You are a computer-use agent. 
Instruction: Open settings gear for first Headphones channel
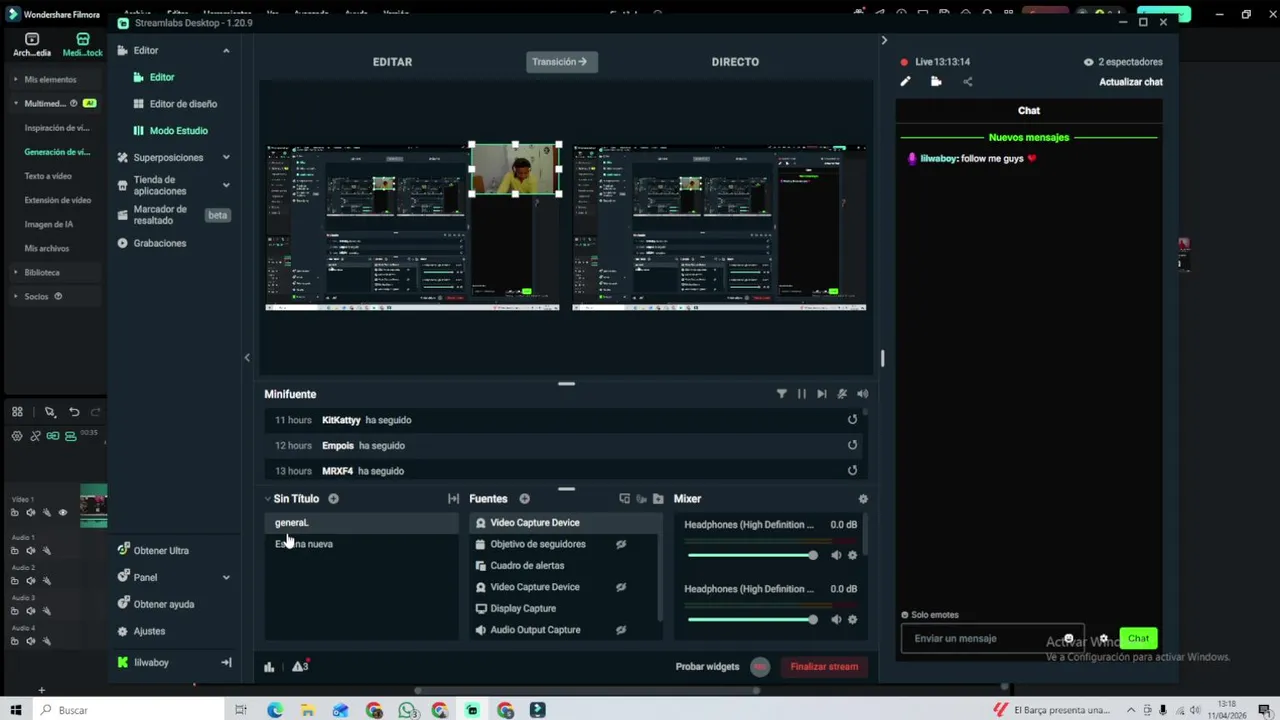(x=852, y=555)
